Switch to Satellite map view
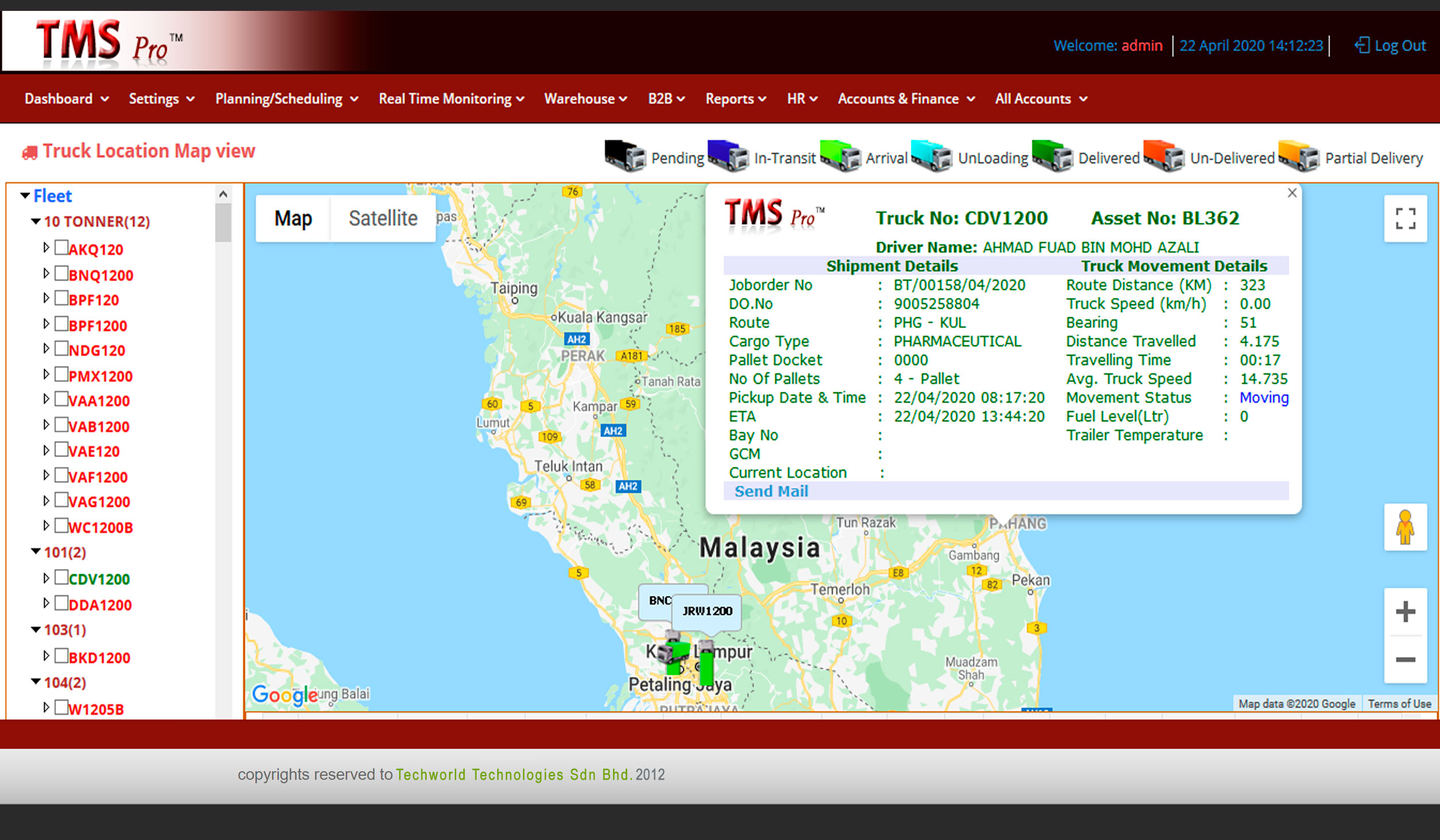 pos(383,218)
